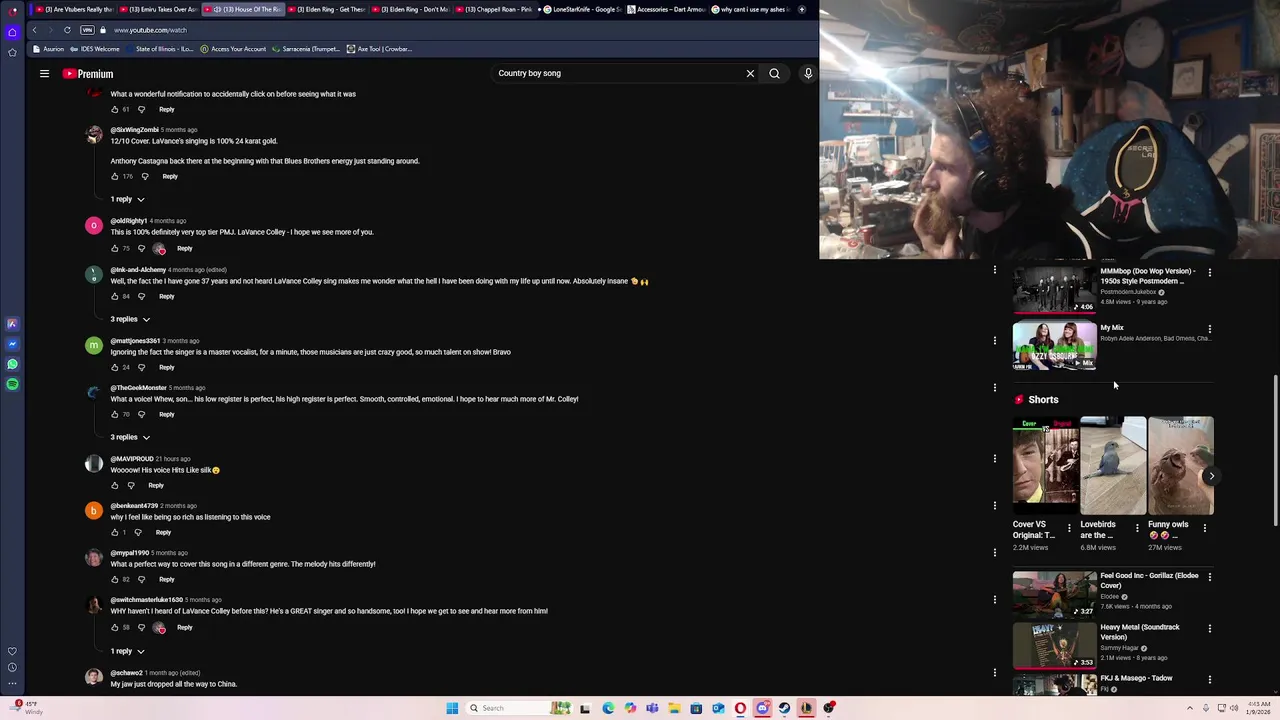Open the 'Access Your Account' bookmark
The width and height of the screenshot is (1280, 720).
(233, 49)
